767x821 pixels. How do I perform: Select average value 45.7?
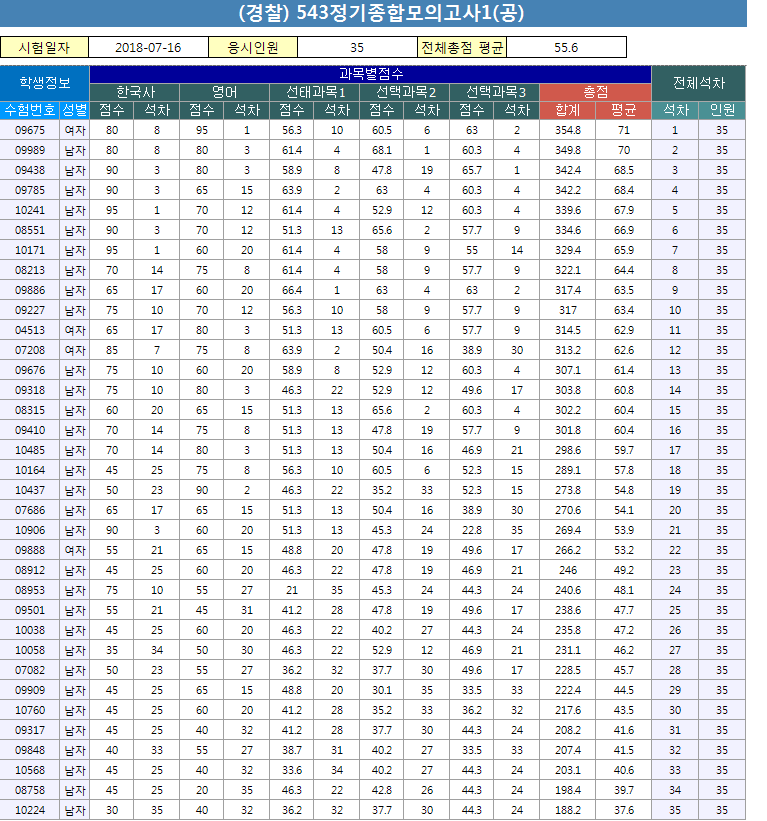pyautogui.click(x=624, y=670)
